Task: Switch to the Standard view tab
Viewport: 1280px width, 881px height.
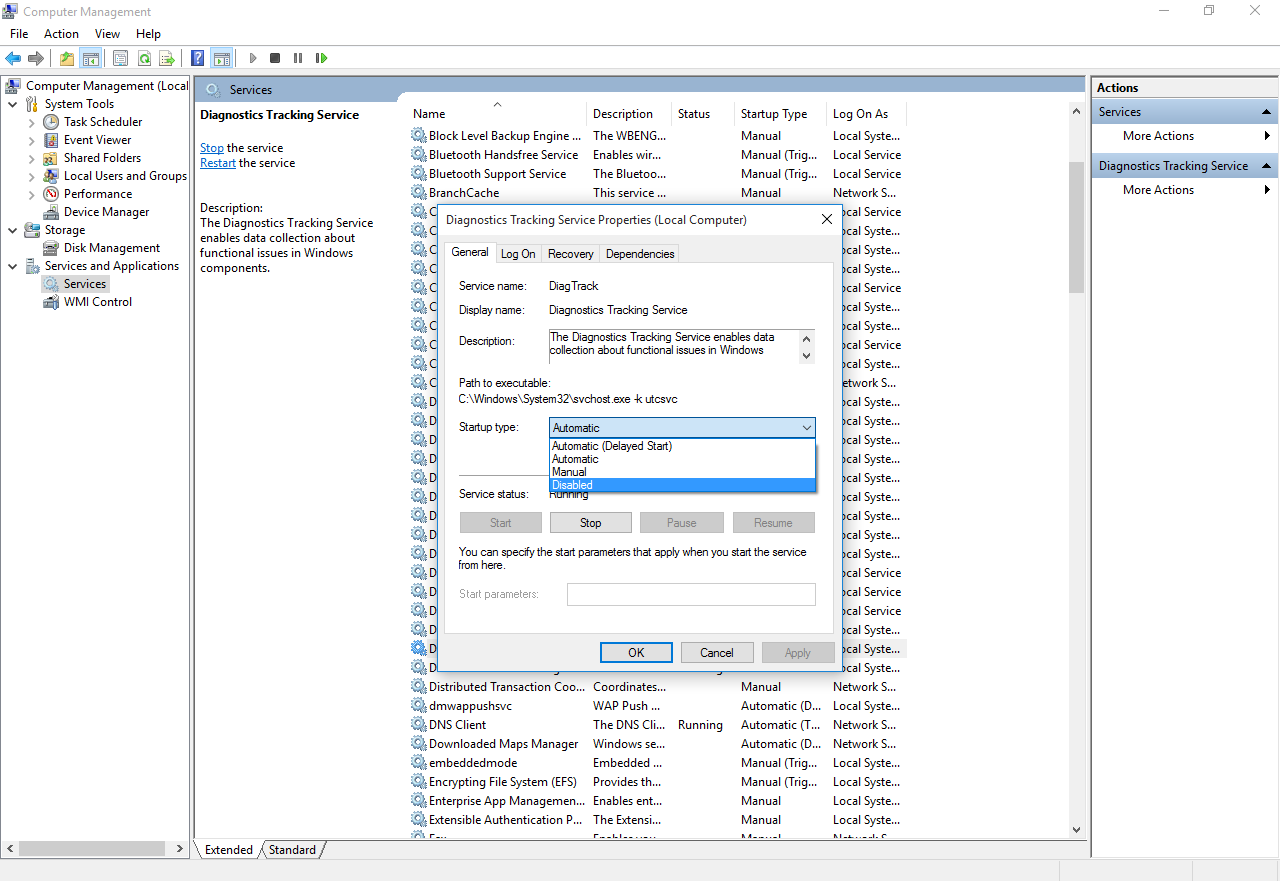Action: (x=292, y=850)
